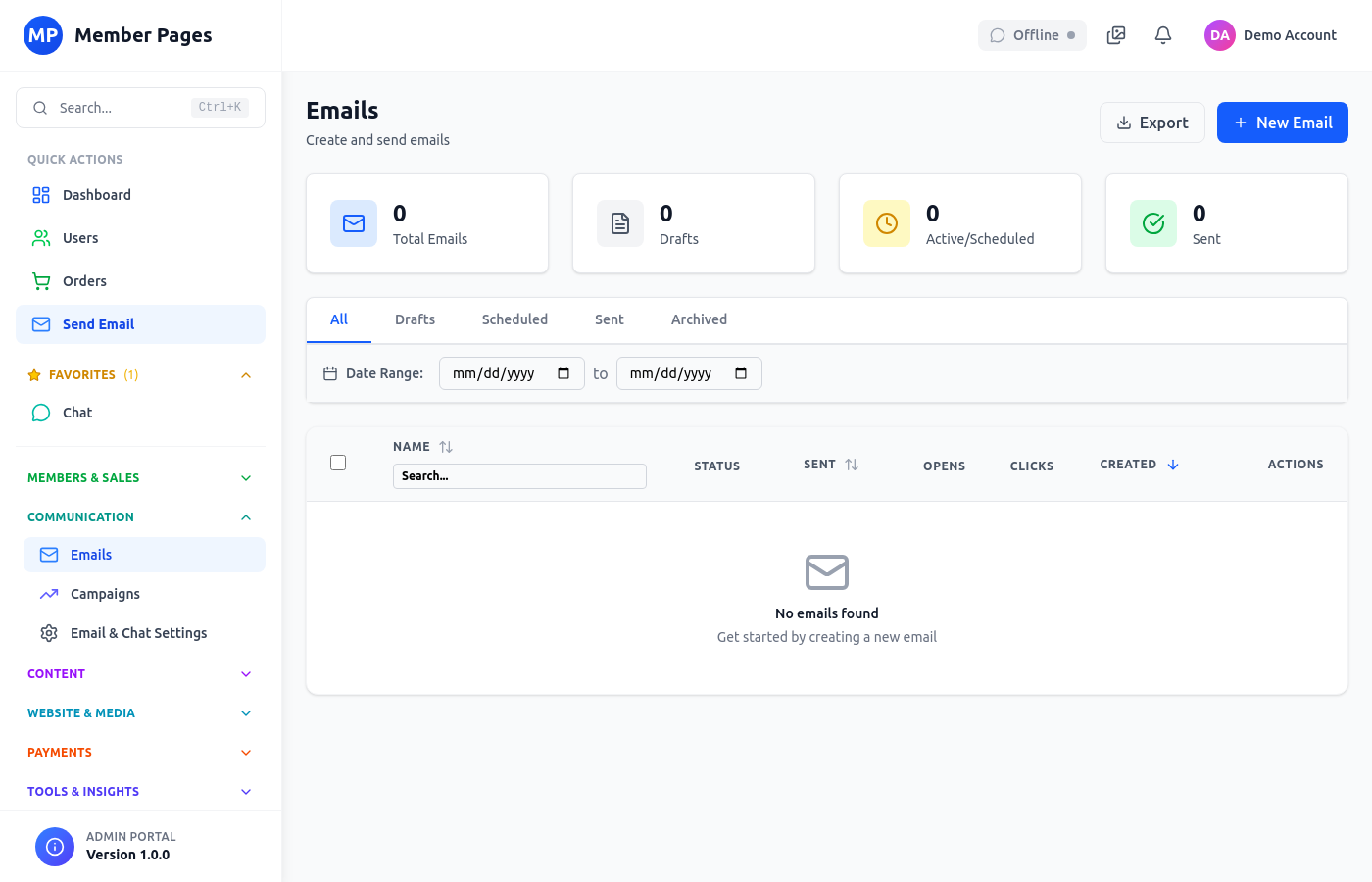Viewport: 1372px width, 882px height.
Task: Open the first Date Range date picker
Action: [512, 372]
